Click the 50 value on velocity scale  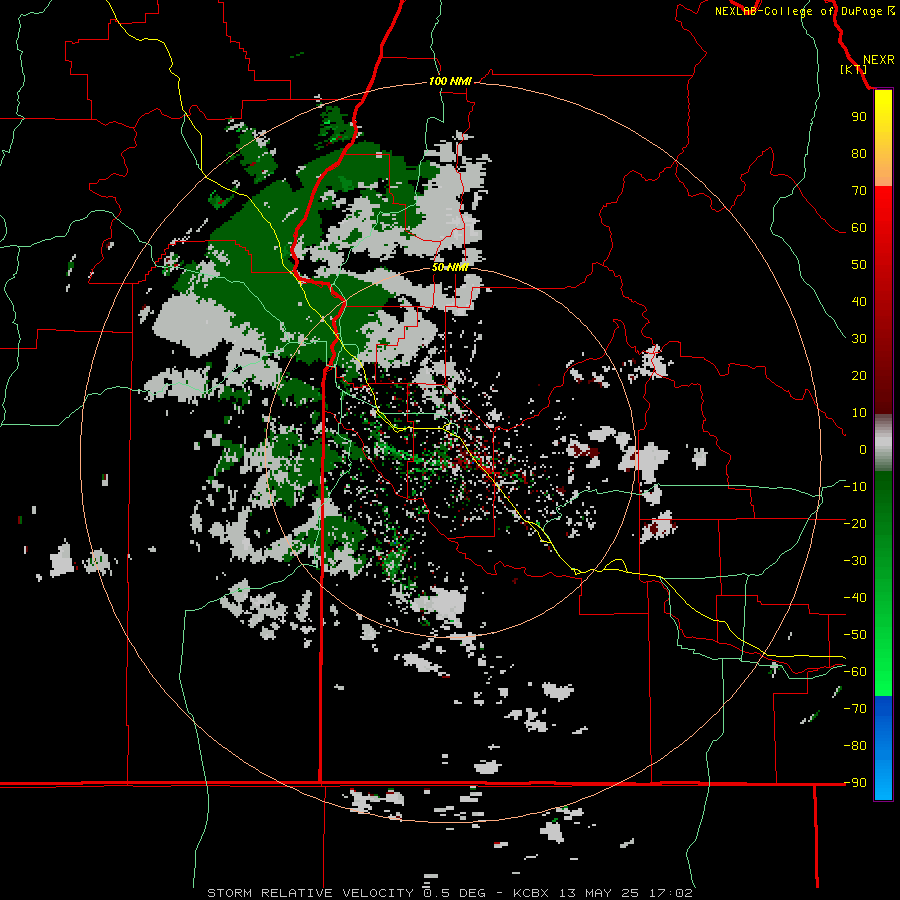(x=859, y=265)
